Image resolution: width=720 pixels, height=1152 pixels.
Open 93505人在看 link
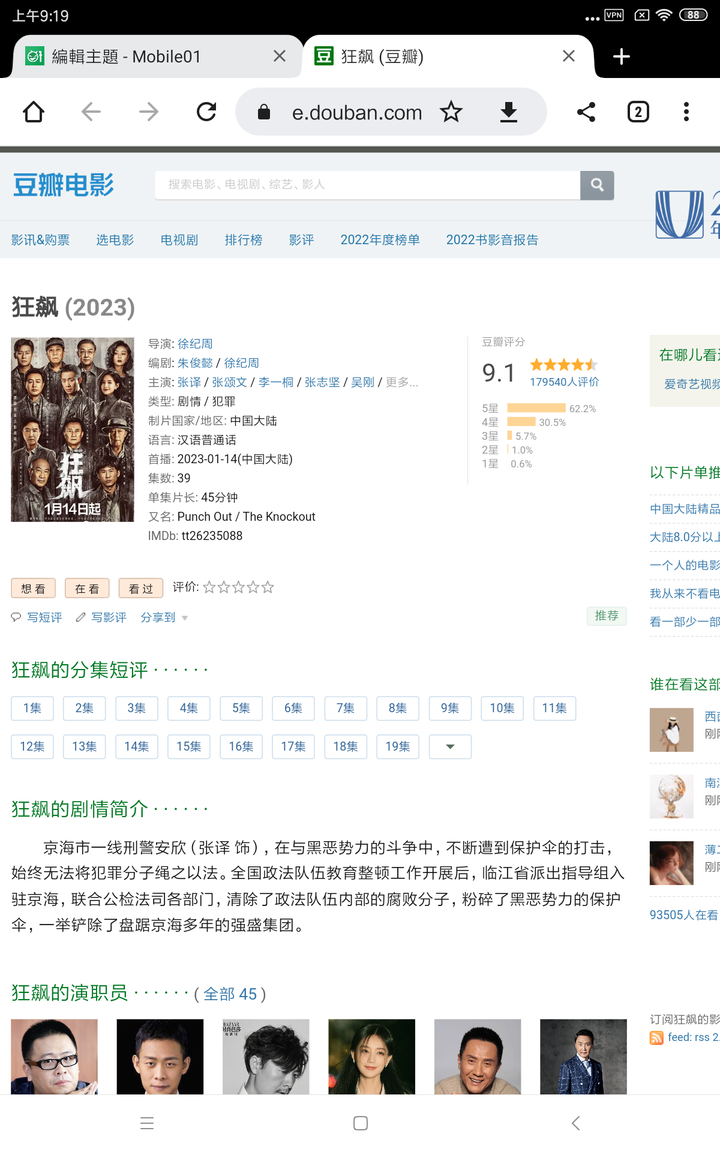click(x=684, y=915)
